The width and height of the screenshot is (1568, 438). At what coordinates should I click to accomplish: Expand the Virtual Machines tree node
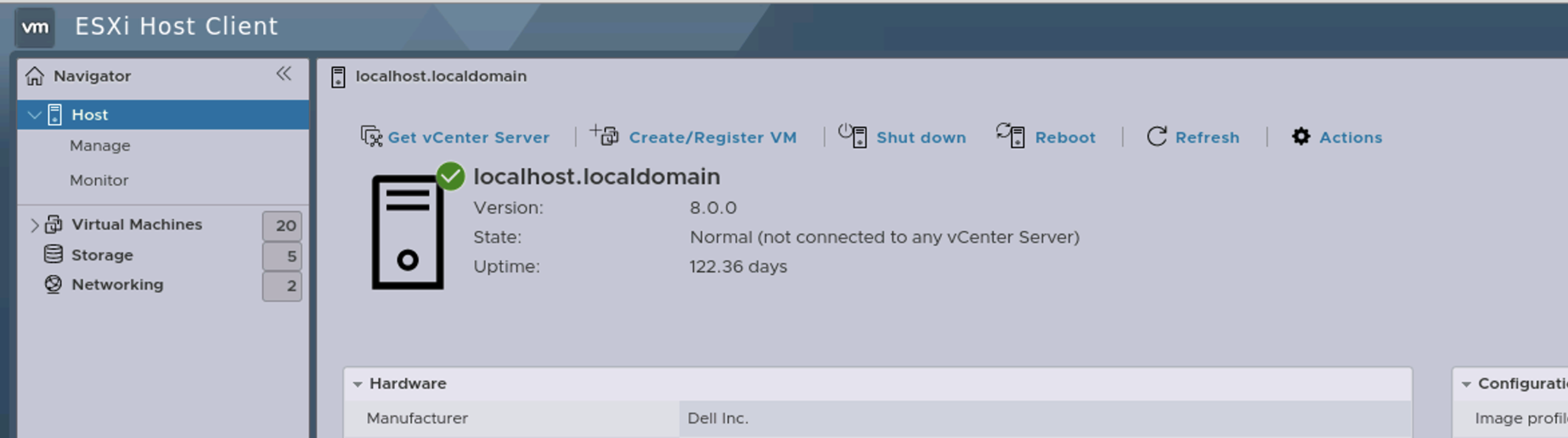(35, 225)
